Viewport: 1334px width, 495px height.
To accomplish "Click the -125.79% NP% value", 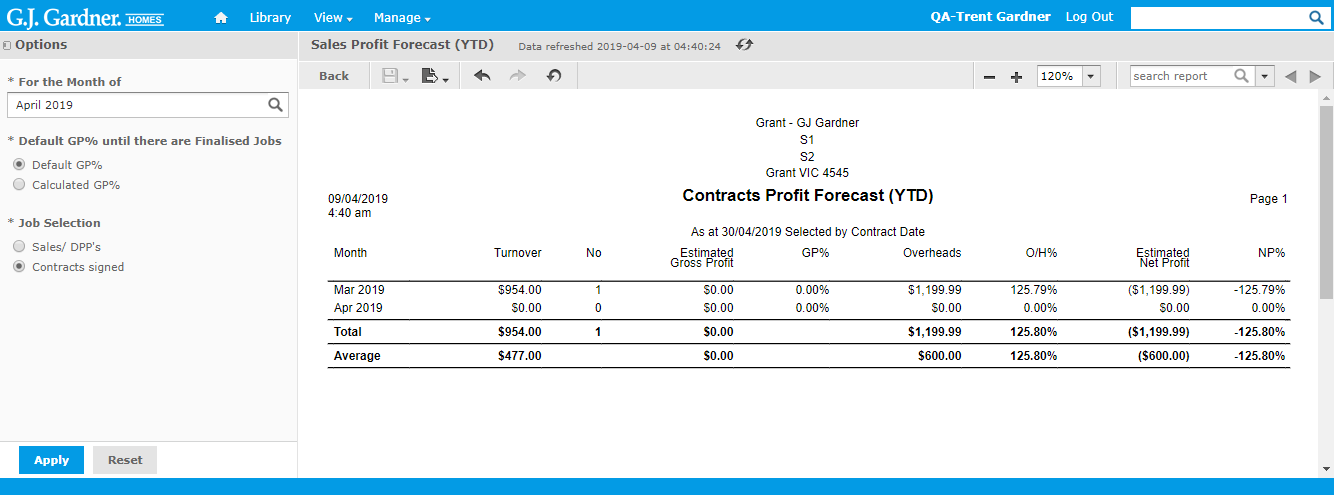I will coord(1259,290).
